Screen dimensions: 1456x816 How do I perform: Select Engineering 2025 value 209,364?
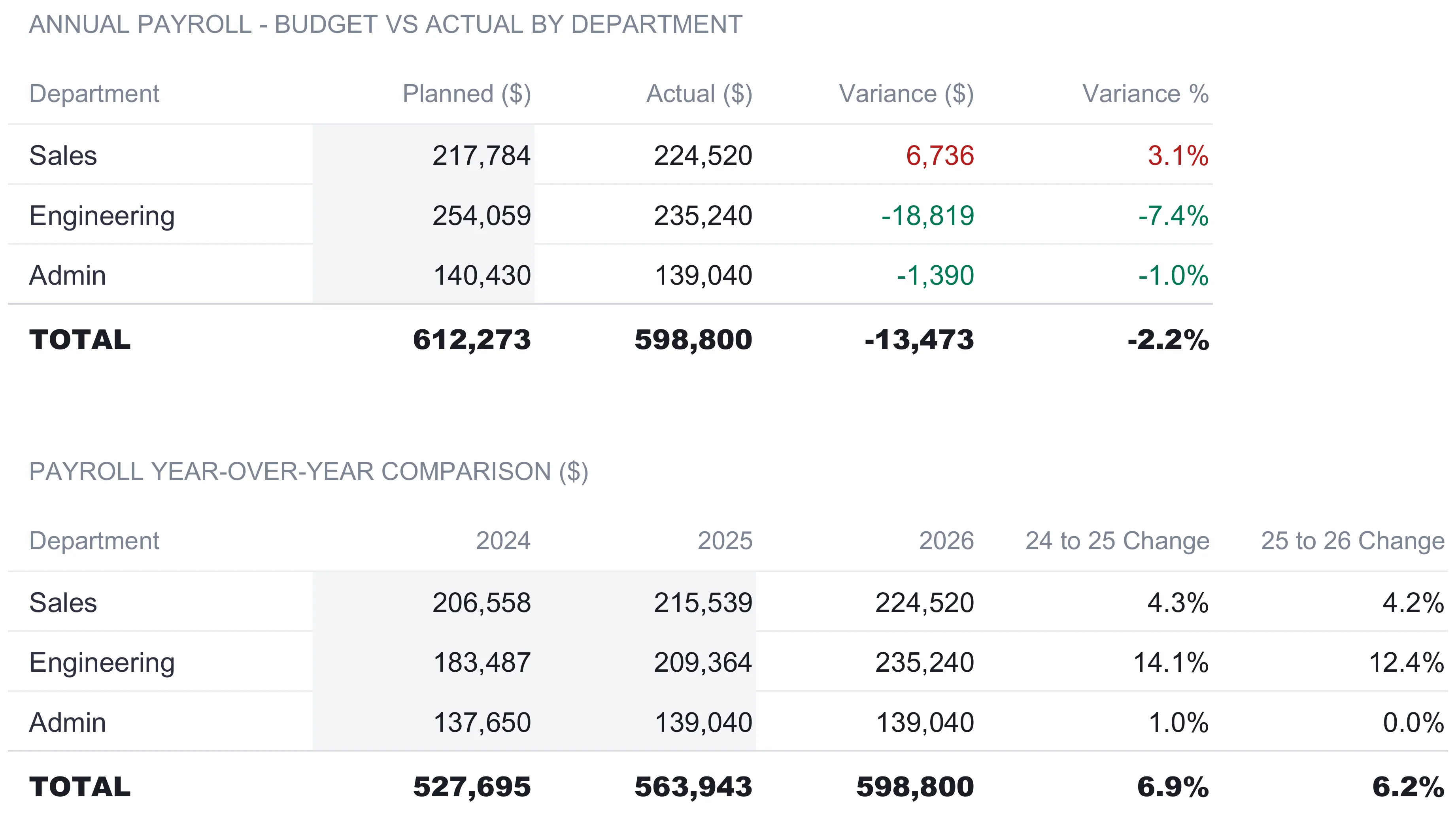click(703, 662)
